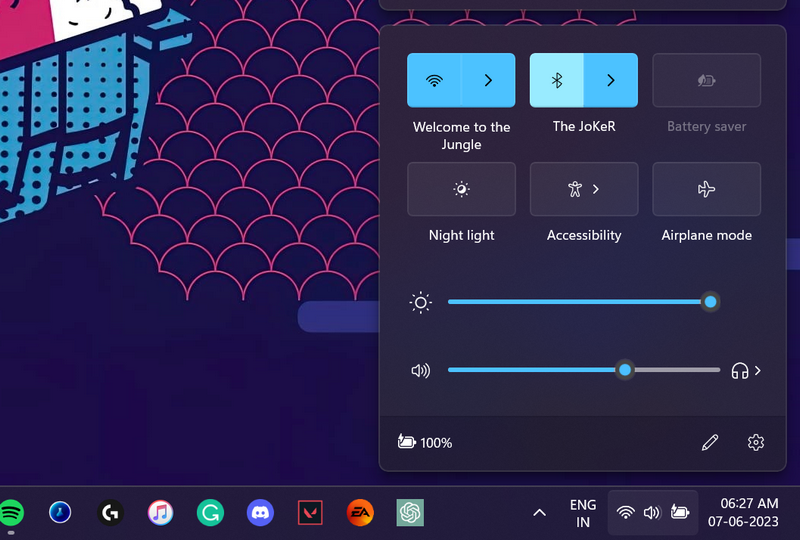Open all settings via the gear icon
This screenshot has width=800, height=540.
point(756,443)
